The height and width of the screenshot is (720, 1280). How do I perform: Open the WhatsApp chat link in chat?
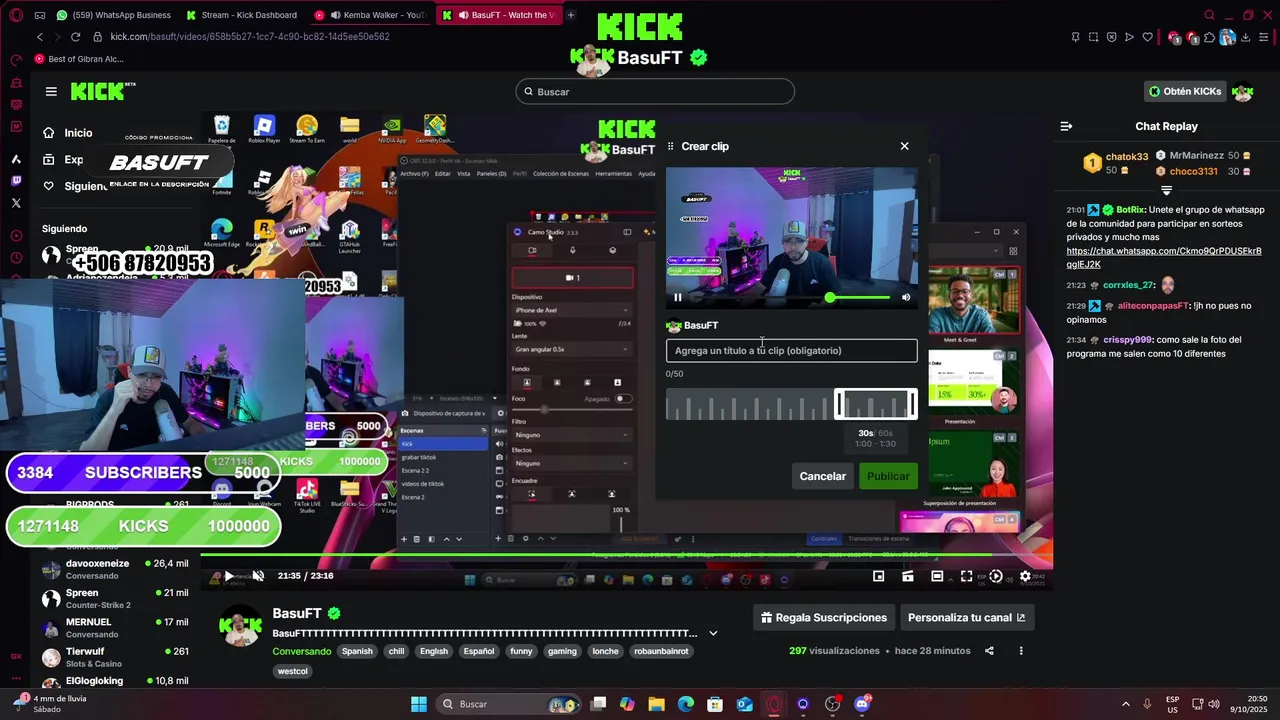tap(1163, 257)
